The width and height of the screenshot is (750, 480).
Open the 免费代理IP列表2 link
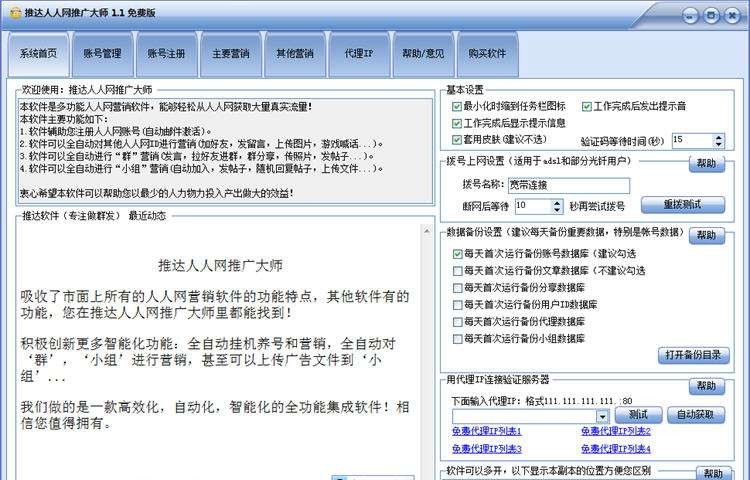tap(616, 431)
